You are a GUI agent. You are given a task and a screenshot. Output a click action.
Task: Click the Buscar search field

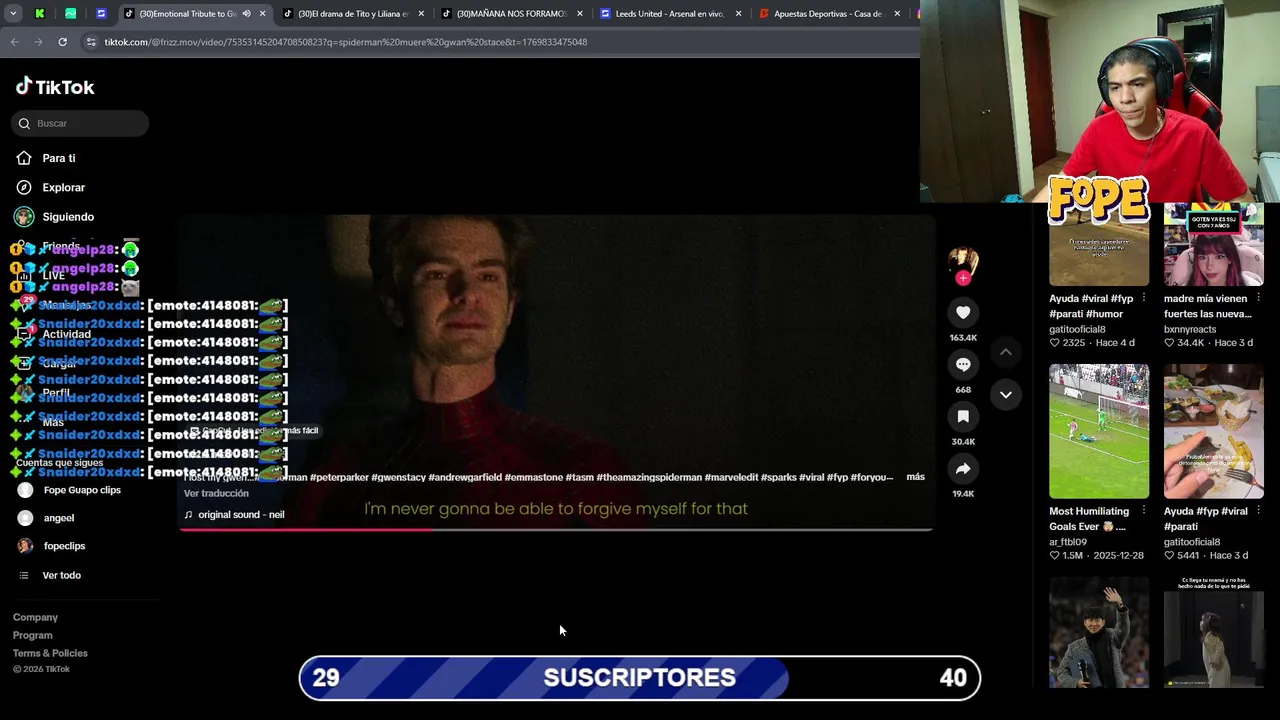(x=80, y=123)
